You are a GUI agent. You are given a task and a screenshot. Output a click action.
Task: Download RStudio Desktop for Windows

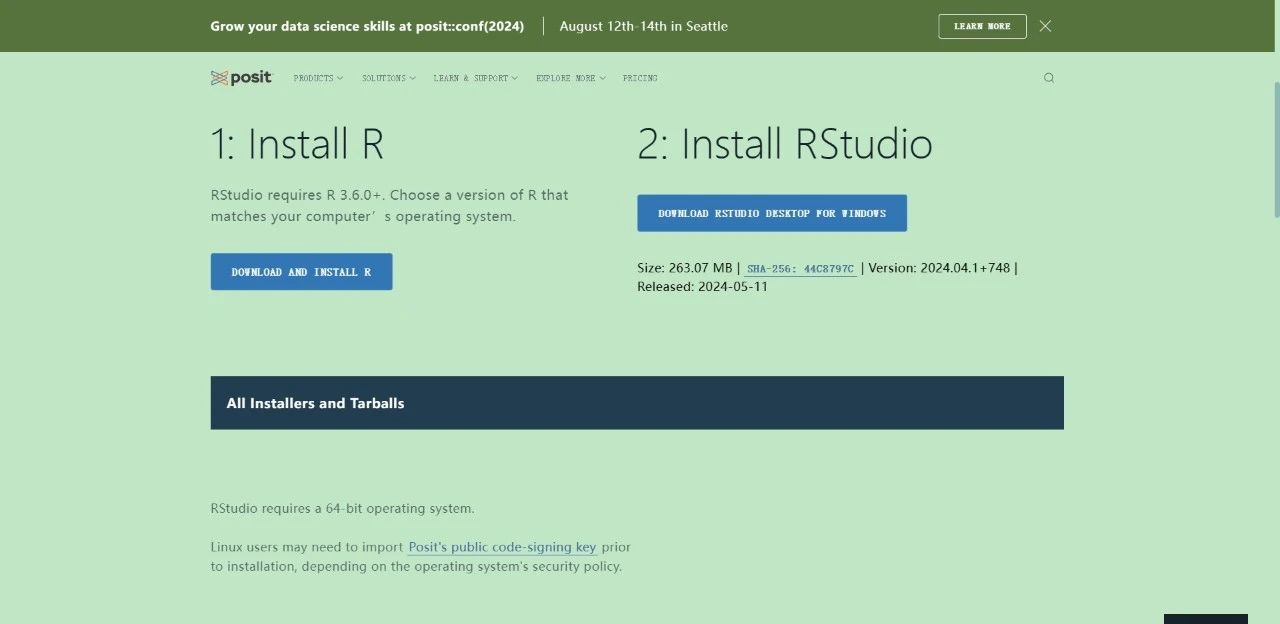tap(772, 213)
